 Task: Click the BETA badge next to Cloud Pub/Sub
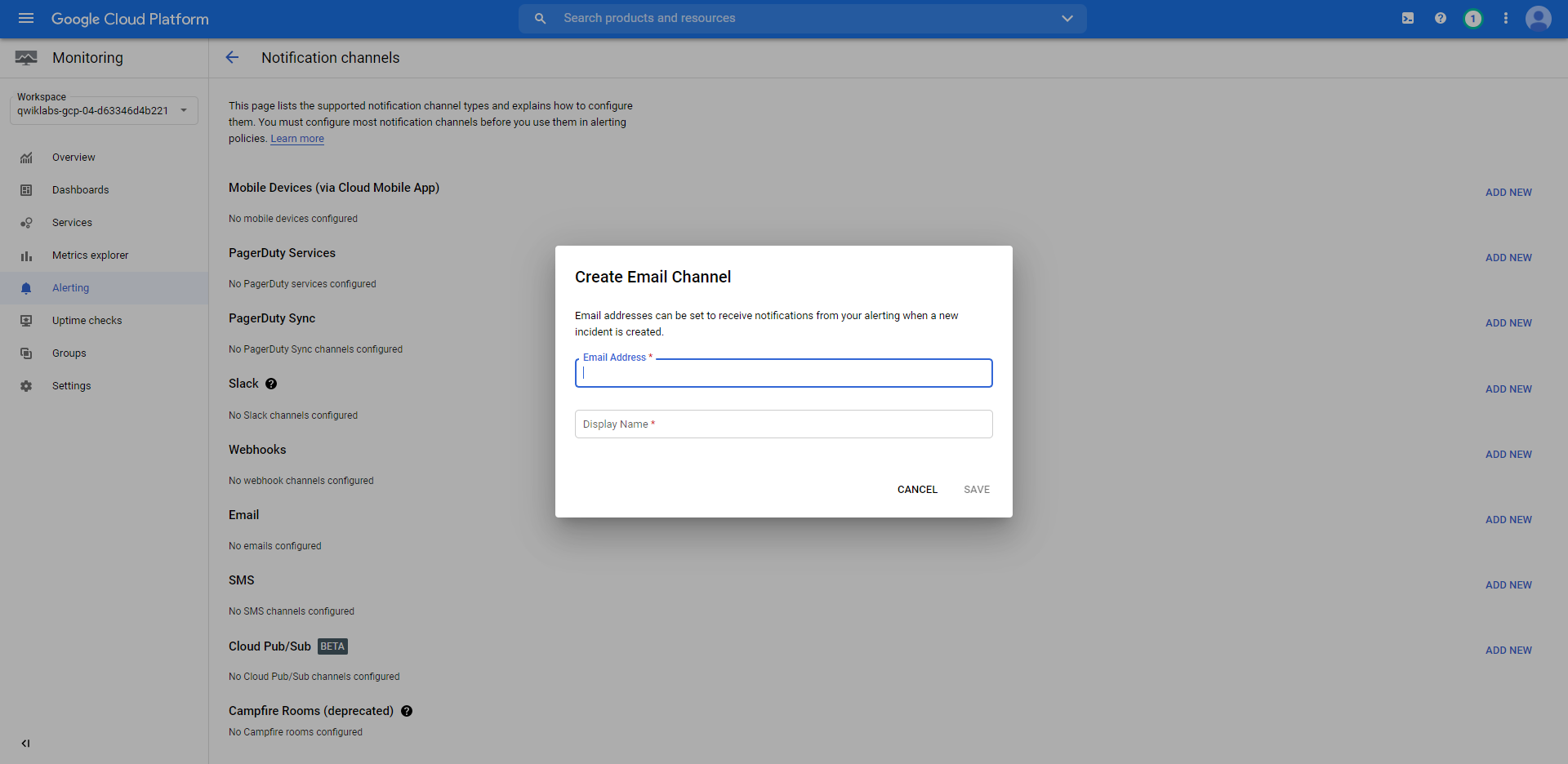pos(332,646)
